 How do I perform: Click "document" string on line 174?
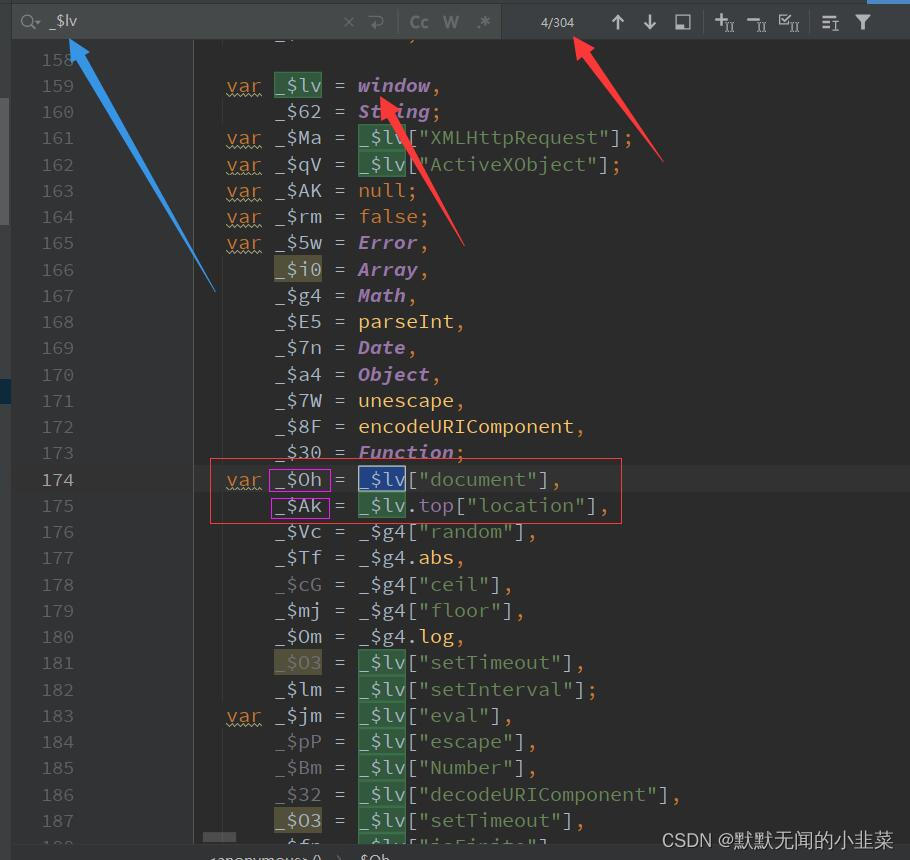(x=478, y=480)
